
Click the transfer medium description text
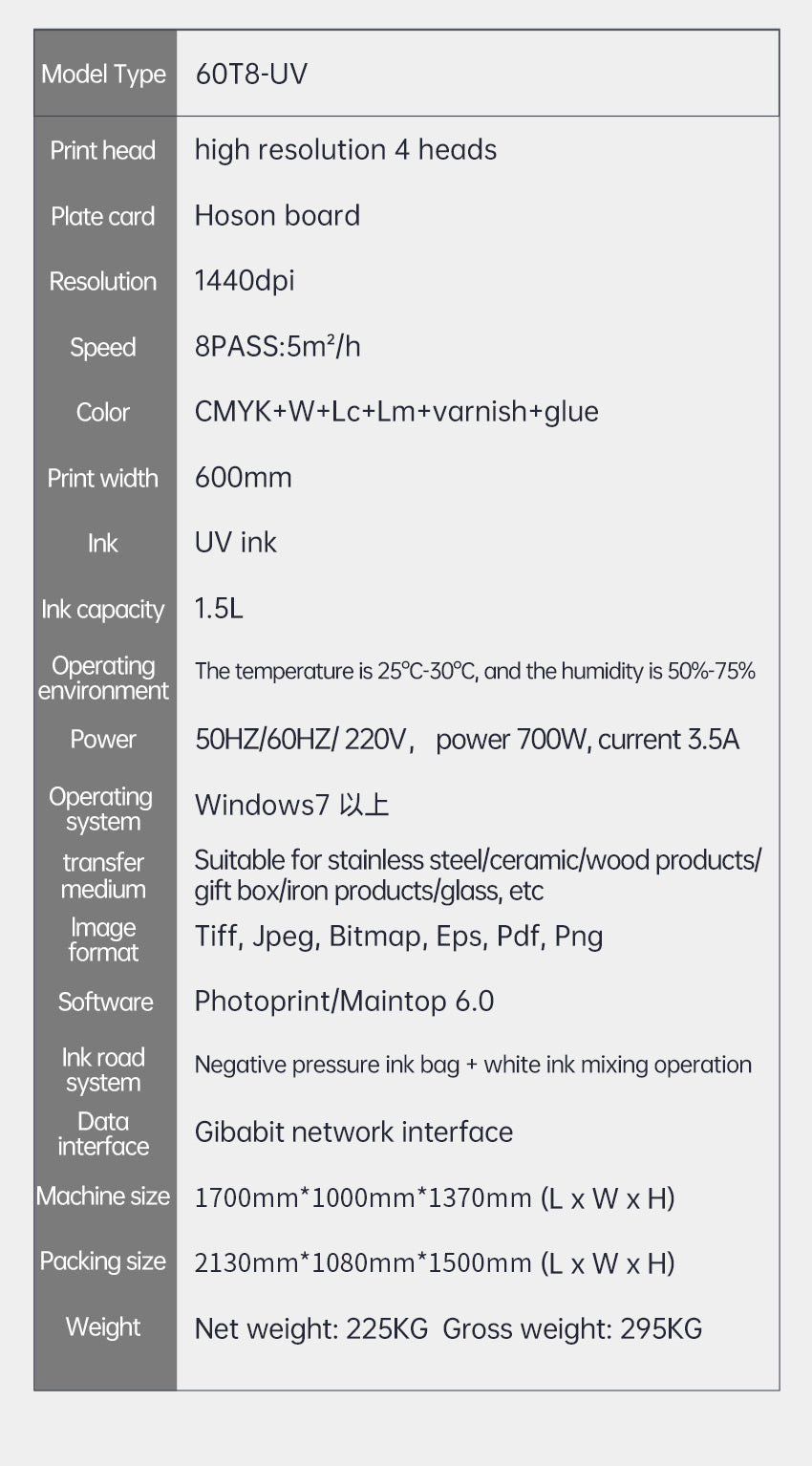(478, 875)
